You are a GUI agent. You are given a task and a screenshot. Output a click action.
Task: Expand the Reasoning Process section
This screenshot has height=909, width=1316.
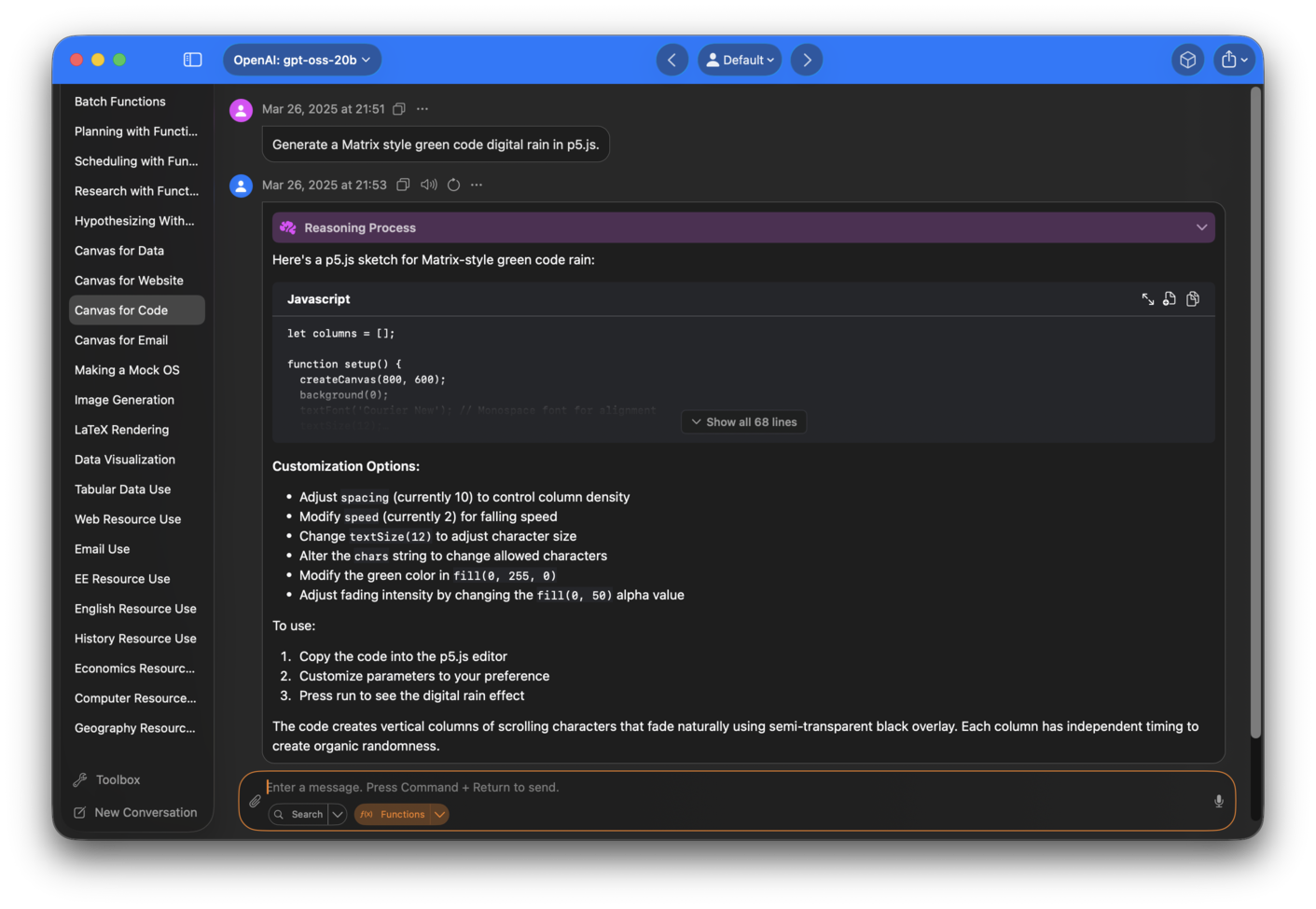coord(1201,227)
